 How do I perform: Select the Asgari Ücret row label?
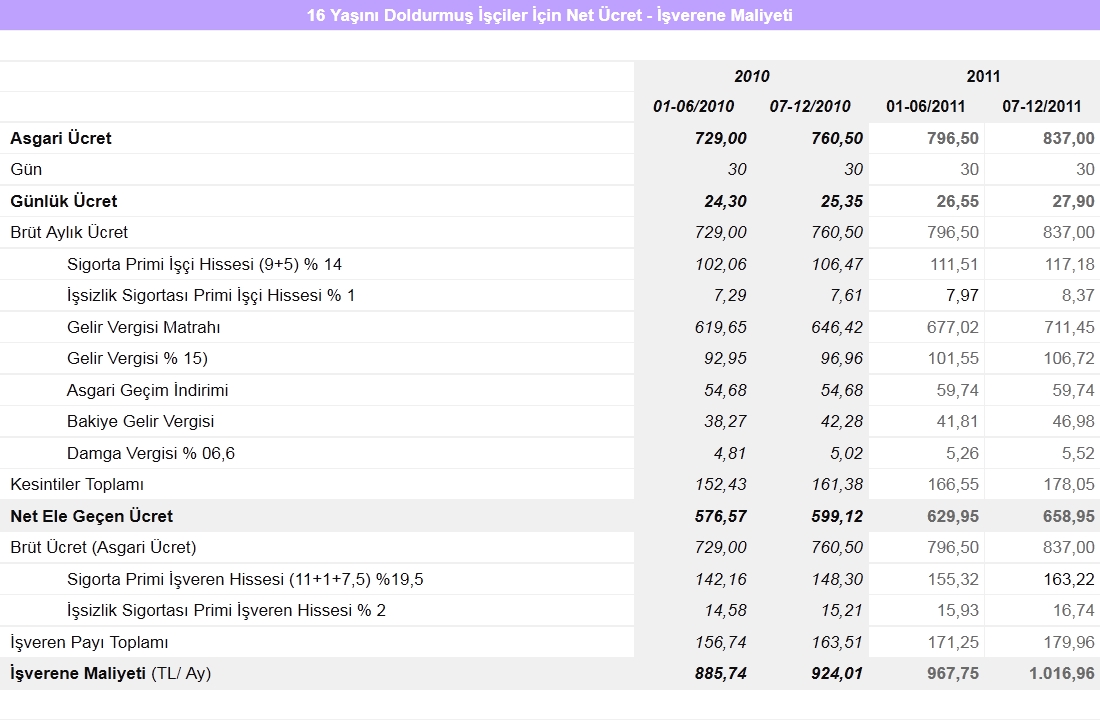click(x=61, y=138)
